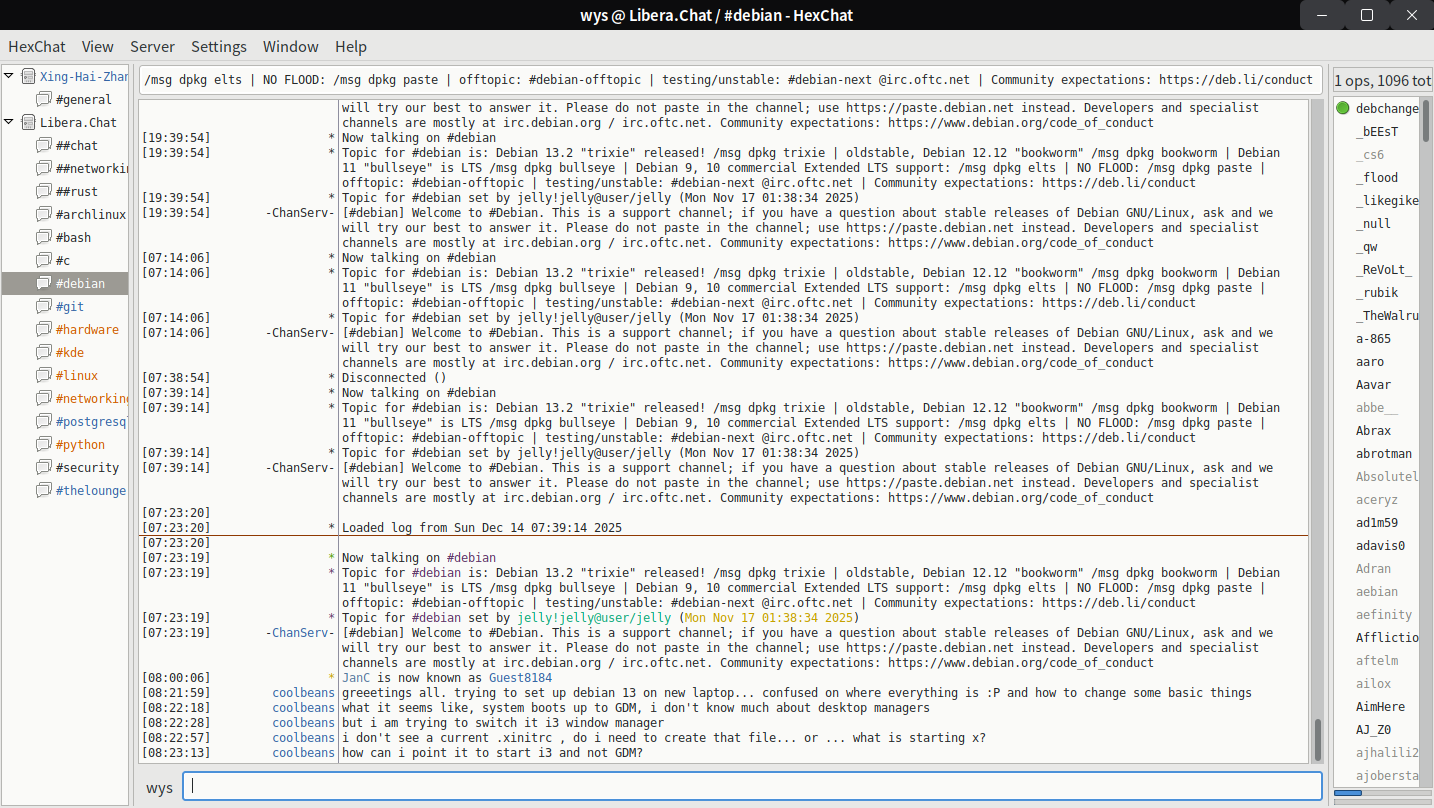Select the #thelounge channel icon
This screenshot has width=1434, height=808.
click(x=43, y=490)
